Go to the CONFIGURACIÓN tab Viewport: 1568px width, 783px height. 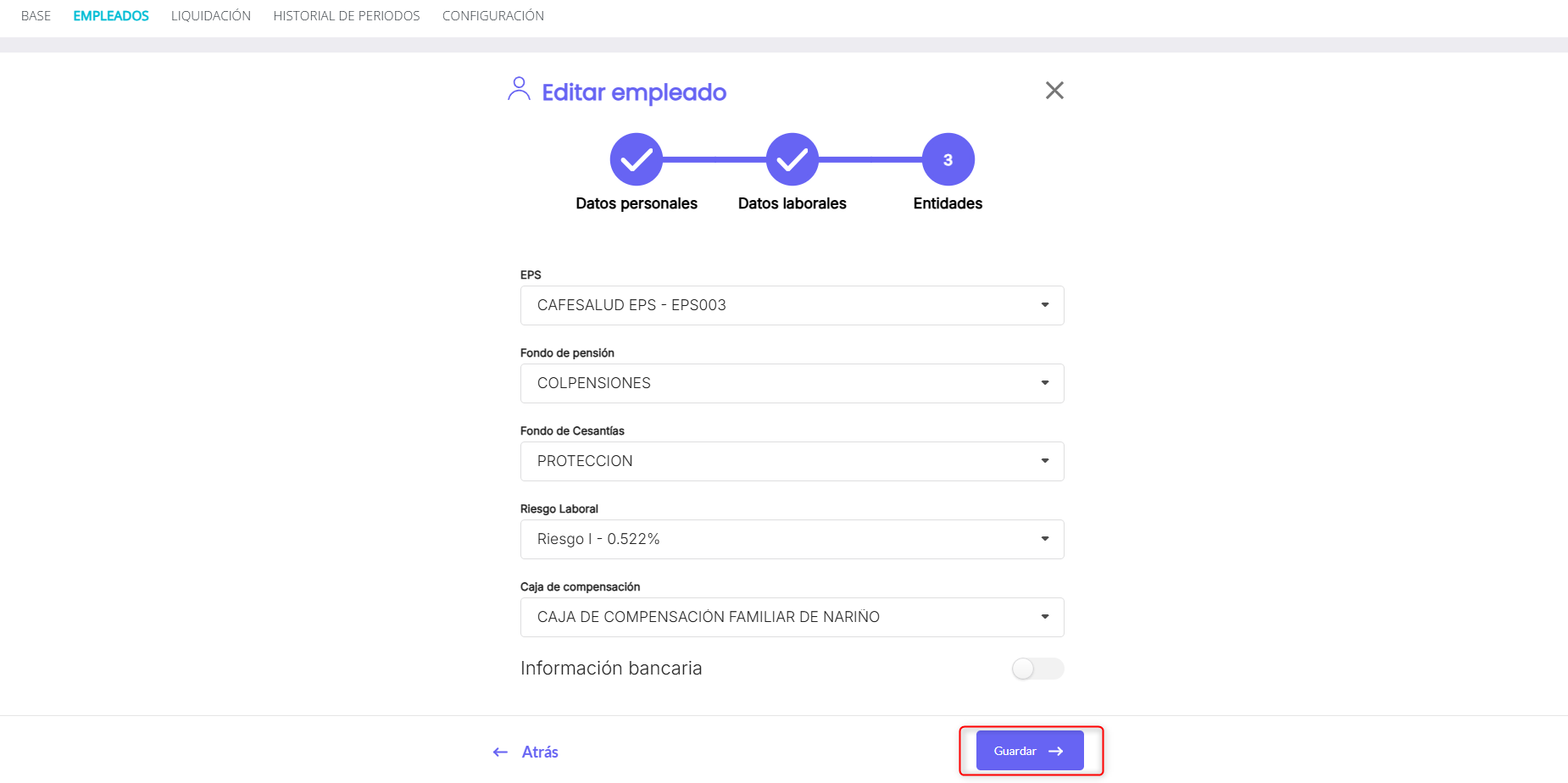point(493,16)
